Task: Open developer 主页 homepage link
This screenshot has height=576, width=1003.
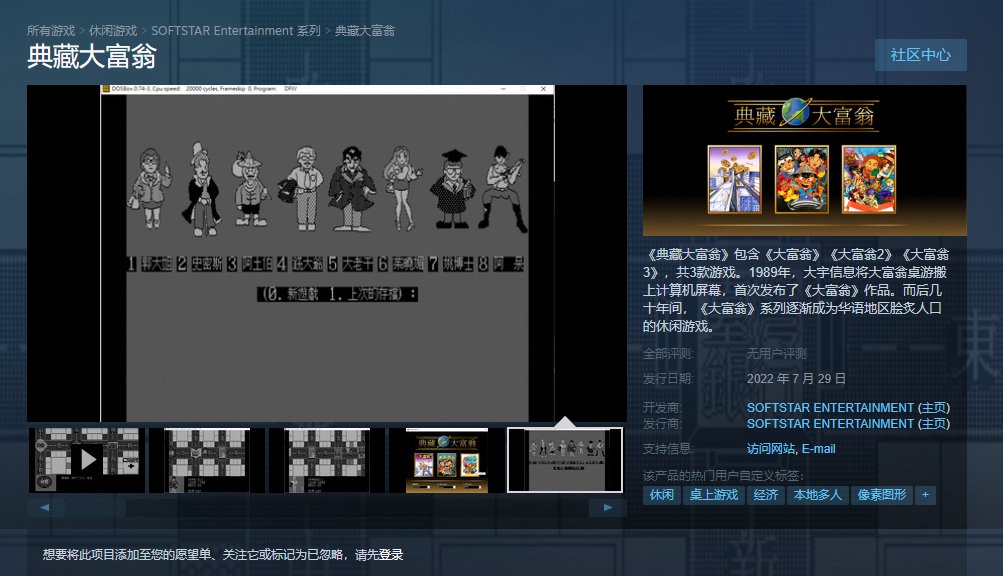Action: point(934,408)
